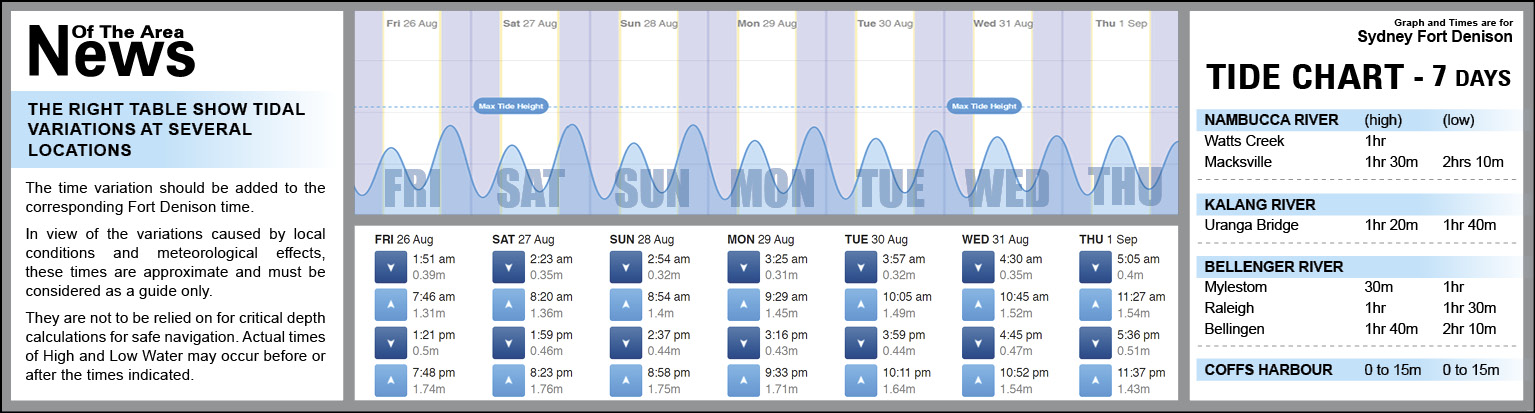Select the Macksville row in the tide table
The image size is (1535, 413).
(x=1351, y=162)
